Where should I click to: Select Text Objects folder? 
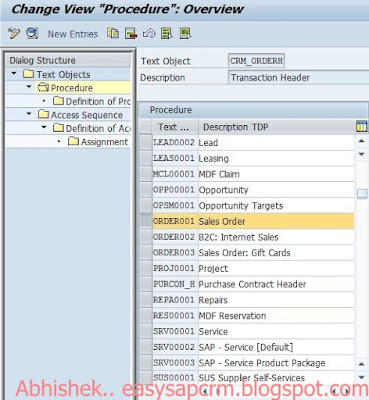(x=57, y=74)
